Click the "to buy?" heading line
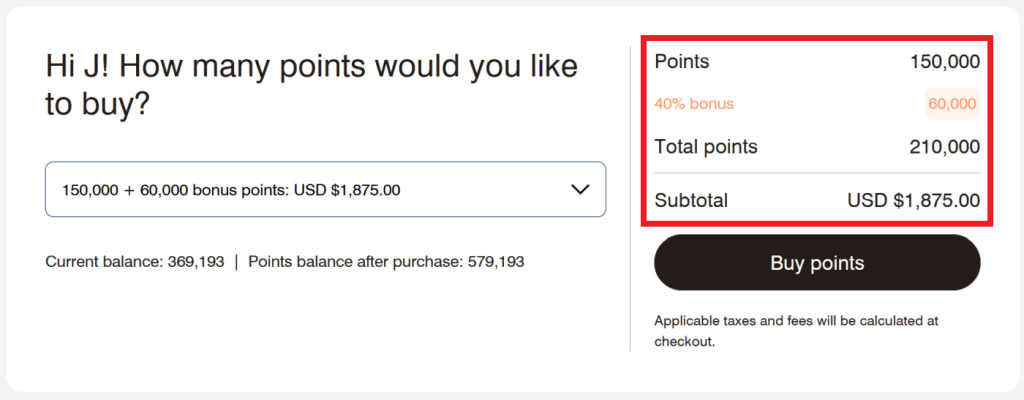Image resolution: width=1024 pixels, height=400 pixels. point(98,104)
